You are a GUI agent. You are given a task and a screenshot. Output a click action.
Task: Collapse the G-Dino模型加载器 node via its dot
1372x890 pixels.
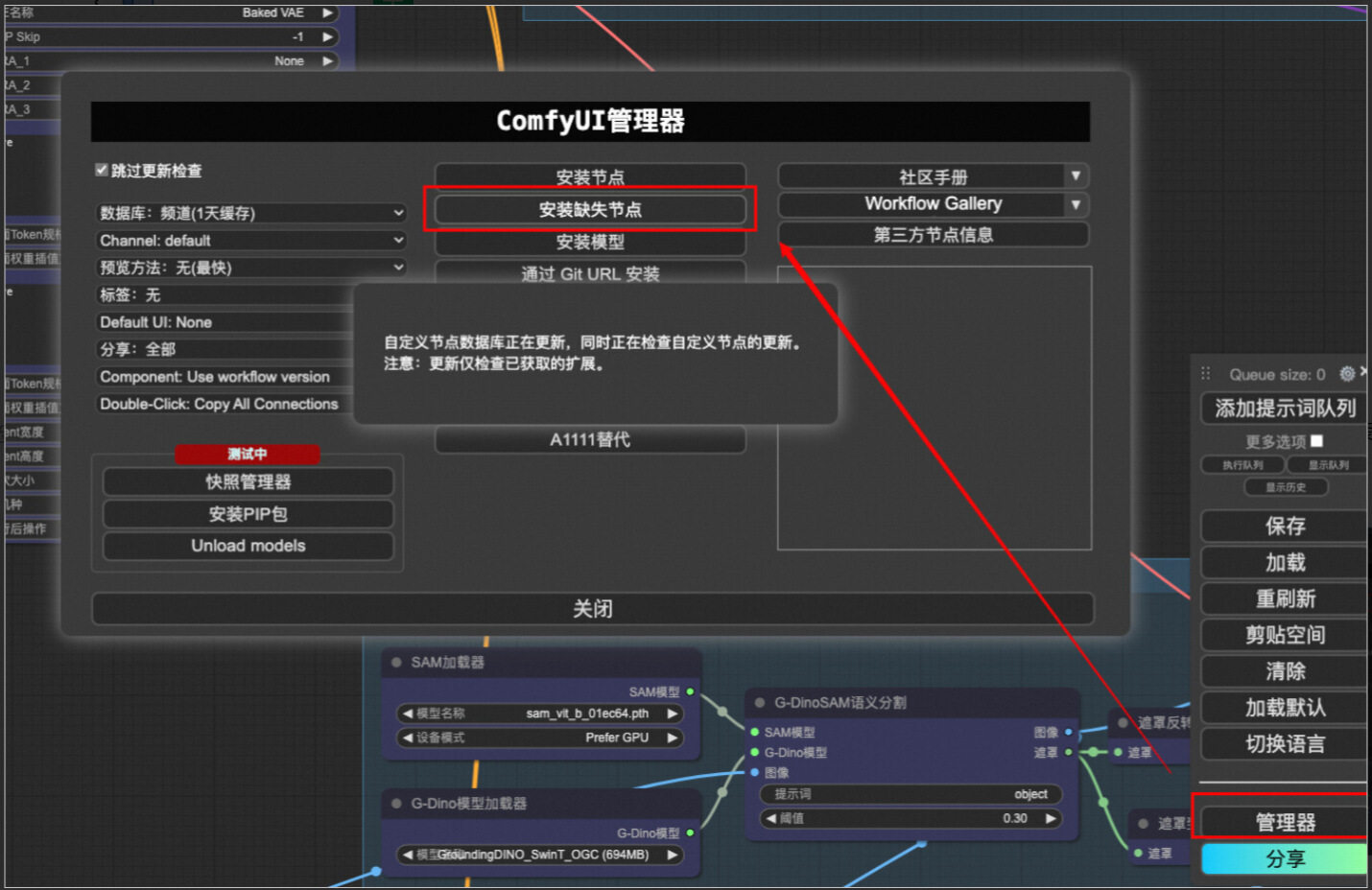(396, 803)
